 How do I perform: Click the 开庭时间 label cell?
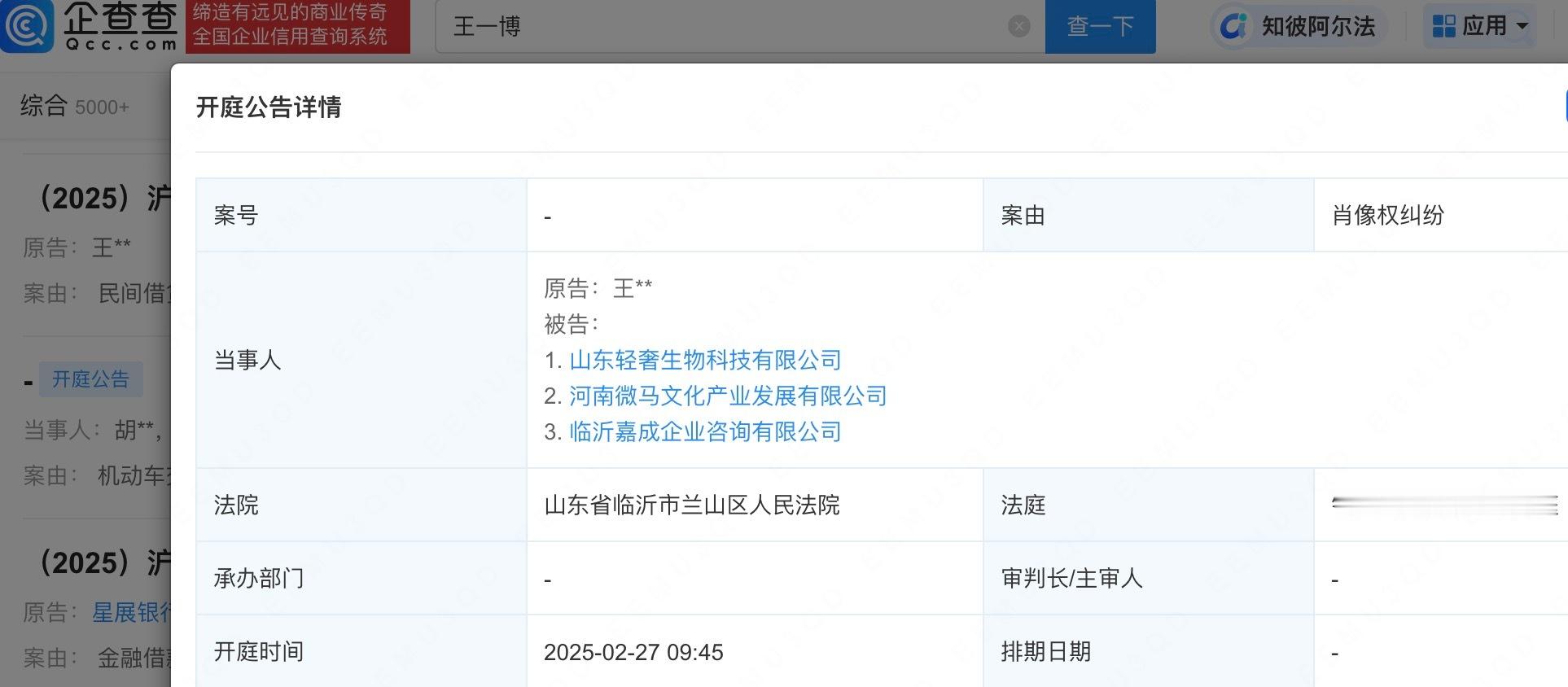[361, 651]
